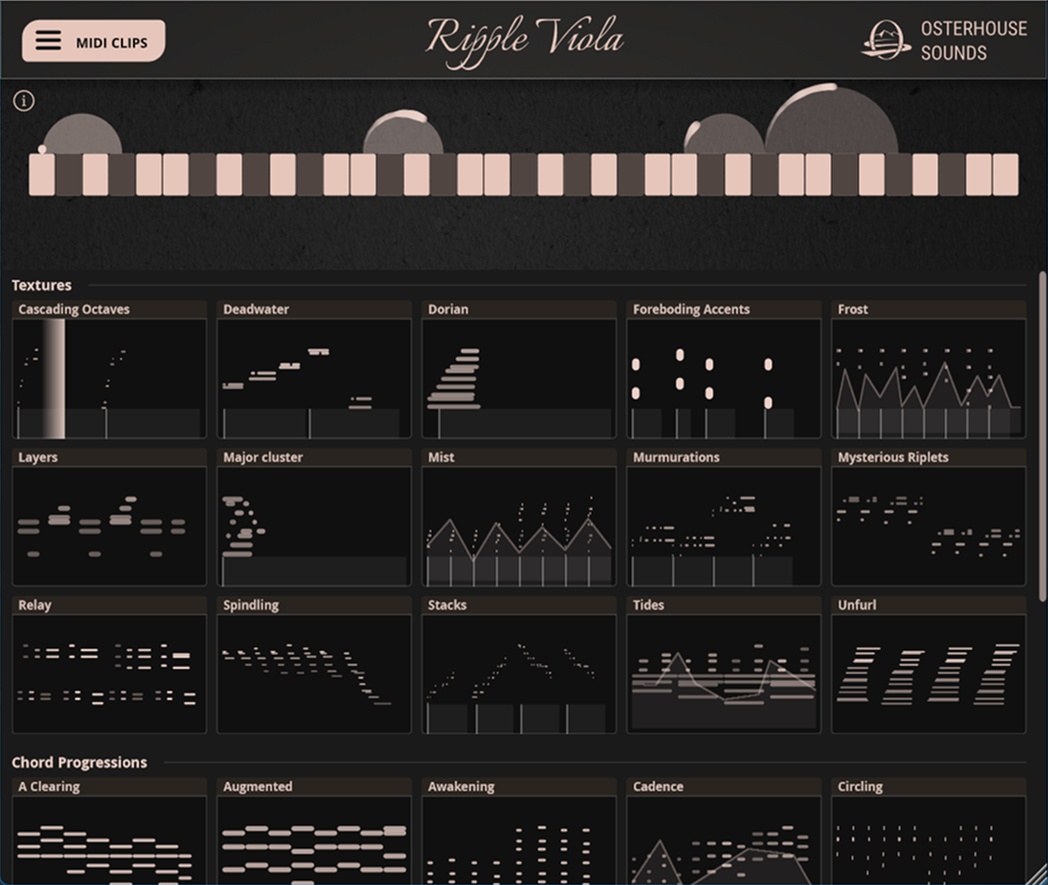Viewport: 1048px width, 885px height.
Task: Click the Chord Progressions section heading
Action: (x=80, y=763)
